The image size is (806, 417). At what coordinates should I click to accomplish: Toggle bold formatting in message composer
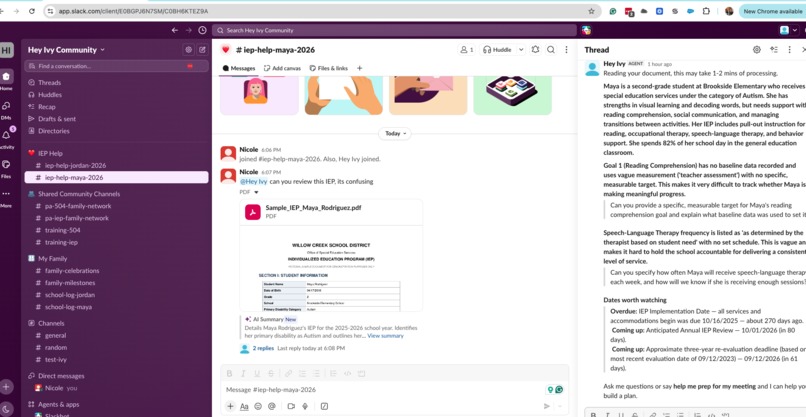click(230, 374)
